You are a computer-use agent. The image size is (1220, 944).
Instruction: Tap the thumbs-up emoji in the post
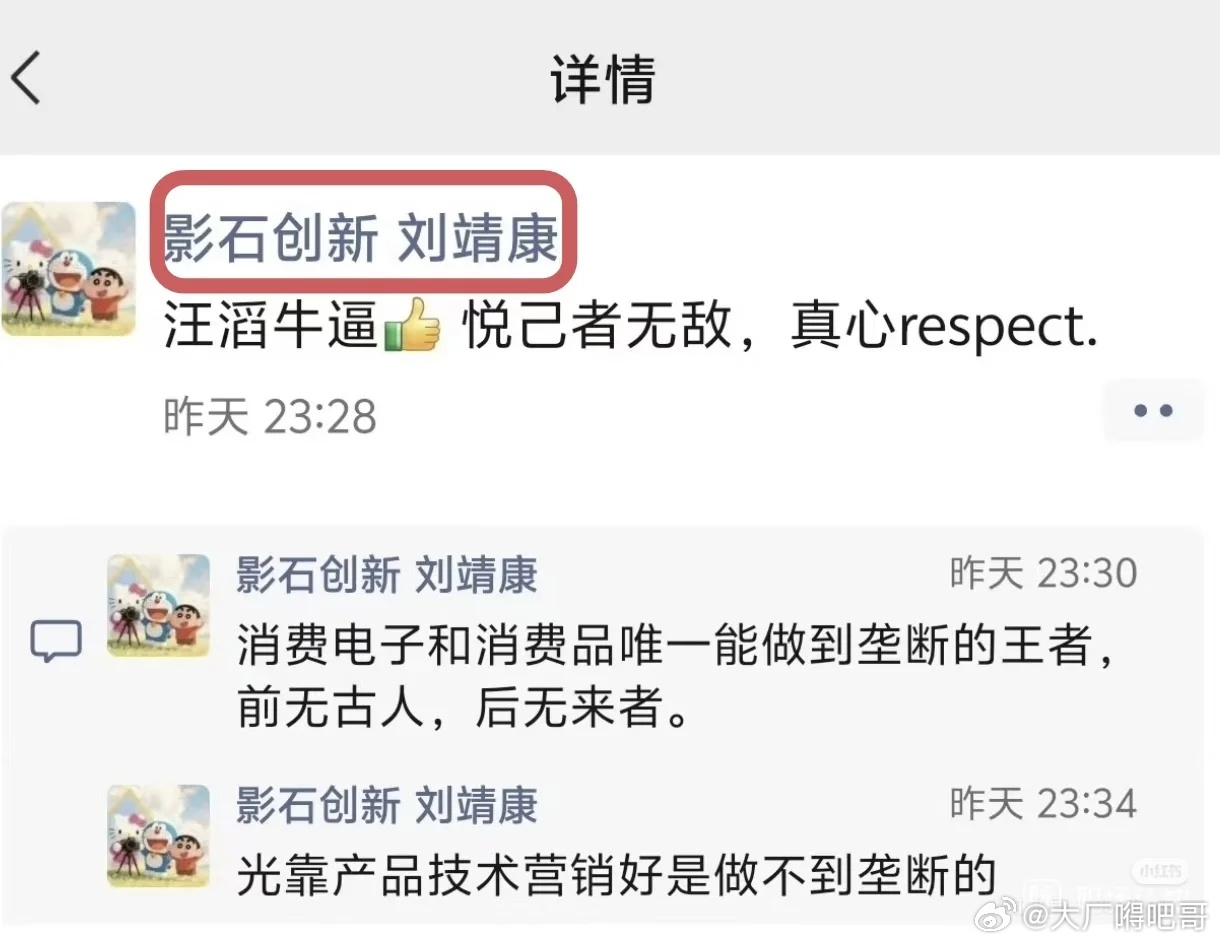[x=413, y=328]
